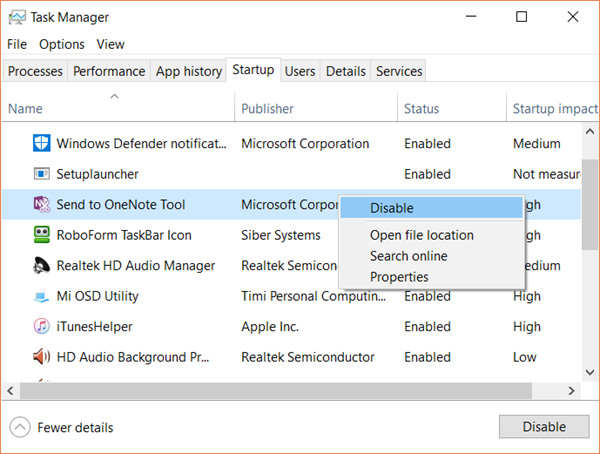Click Microsoft Corporation in Windows Defender row
Image resolution: width=600 pixels, height=454 pixels.
pyautogui.click(x=305, y=144)
